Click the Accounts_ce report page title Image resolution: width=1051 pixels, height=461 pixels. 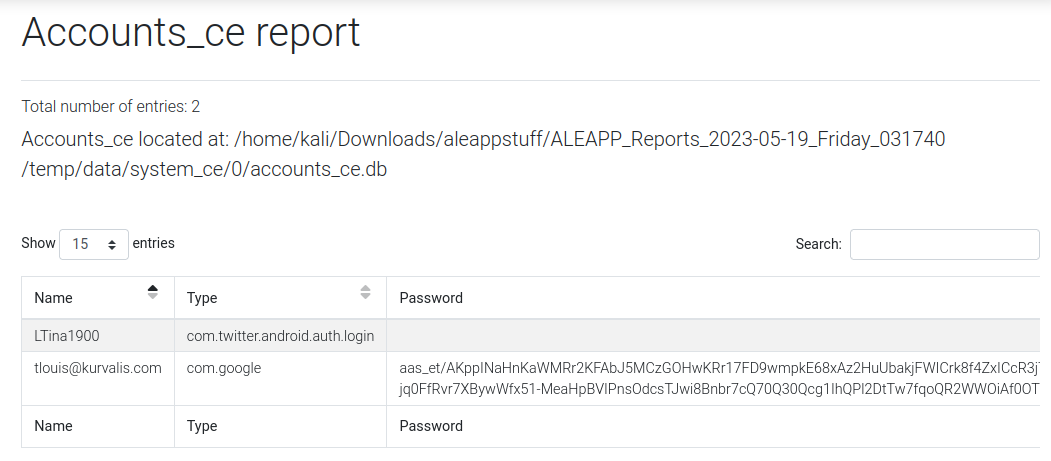click(191, 33)
